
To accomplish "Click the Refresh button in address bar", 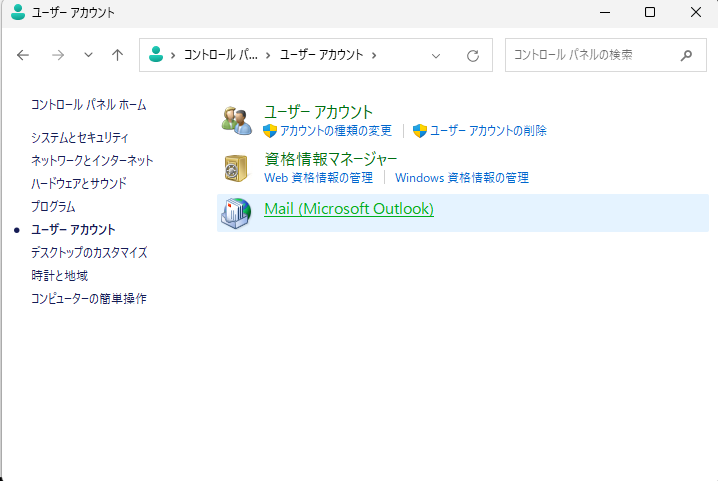I will [x=473, y=55].
